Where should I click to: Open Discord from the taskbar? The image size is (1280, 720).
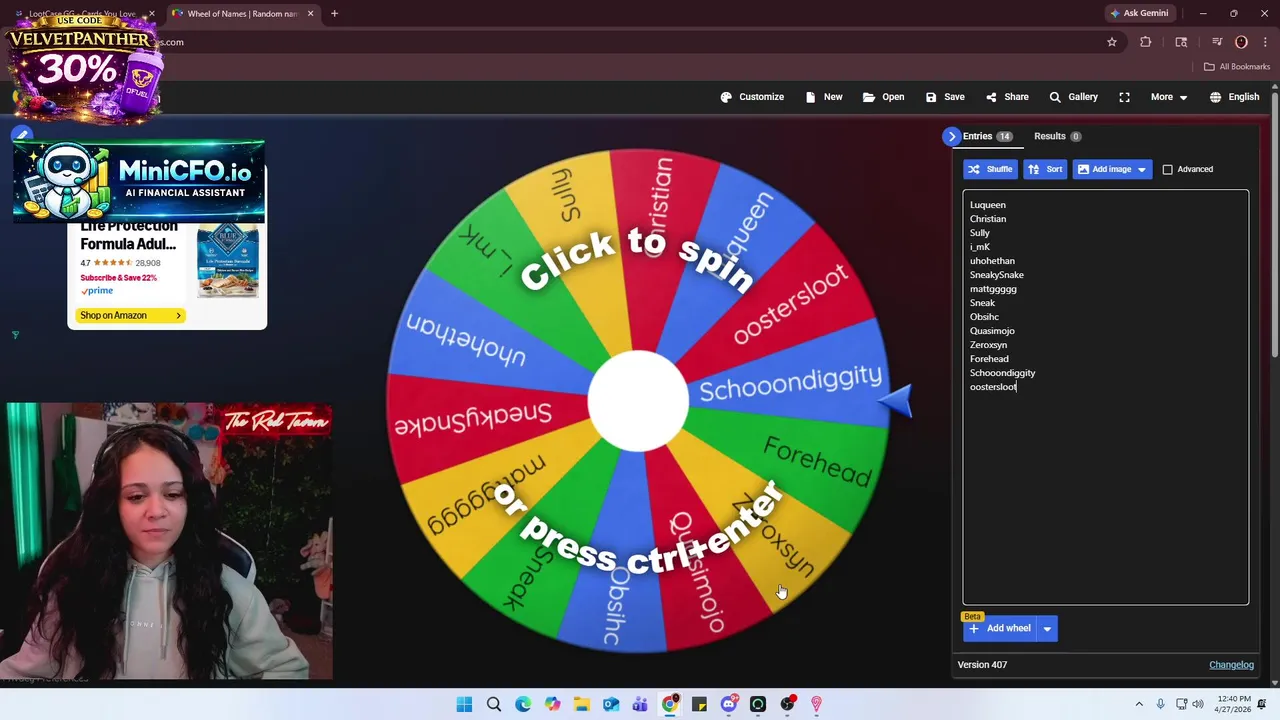coord(729,704)
